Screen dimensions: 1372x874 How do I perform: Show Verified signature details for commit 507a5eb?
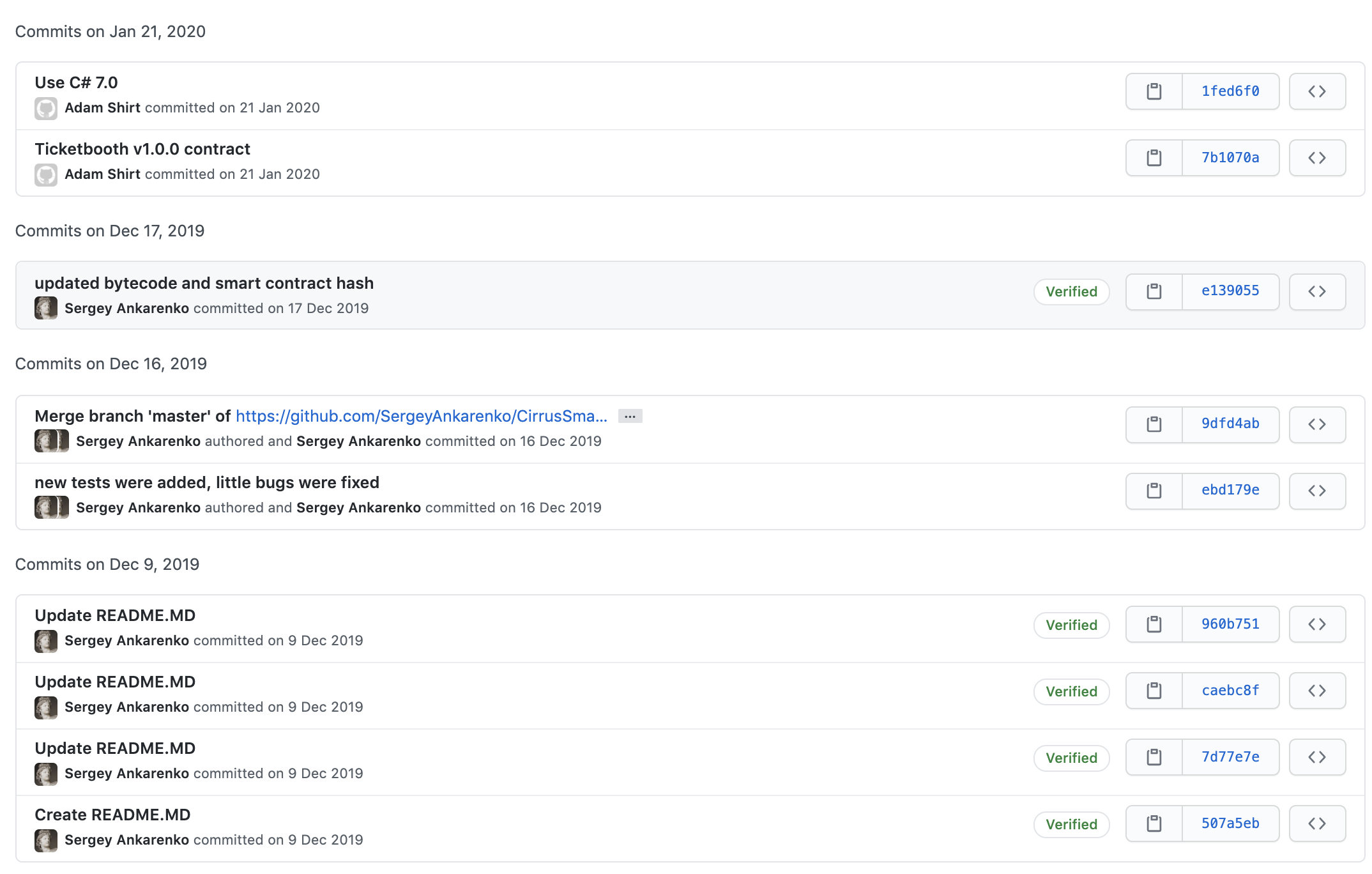tap(1071, 824)
